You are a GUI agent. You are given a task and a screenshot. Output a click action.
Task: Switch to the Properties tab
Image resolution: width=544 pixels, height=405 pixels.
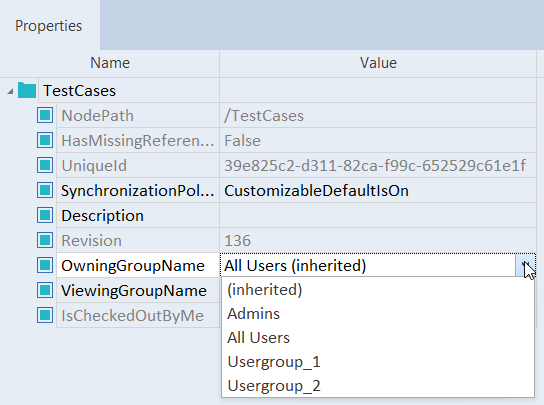tap(49, 26)
